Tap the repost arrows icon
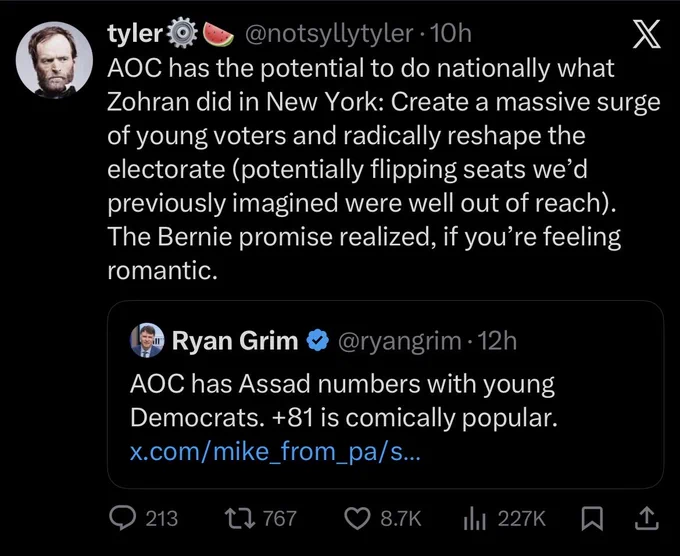This screenshot has width=680, height=556. click(x=240, y=519)
